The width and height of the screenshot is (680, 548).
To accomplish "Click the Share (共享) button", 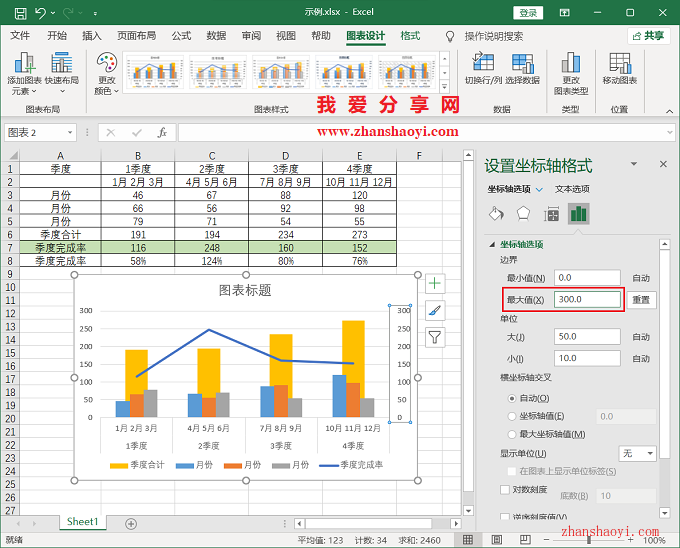I will [x=649, y=36].
